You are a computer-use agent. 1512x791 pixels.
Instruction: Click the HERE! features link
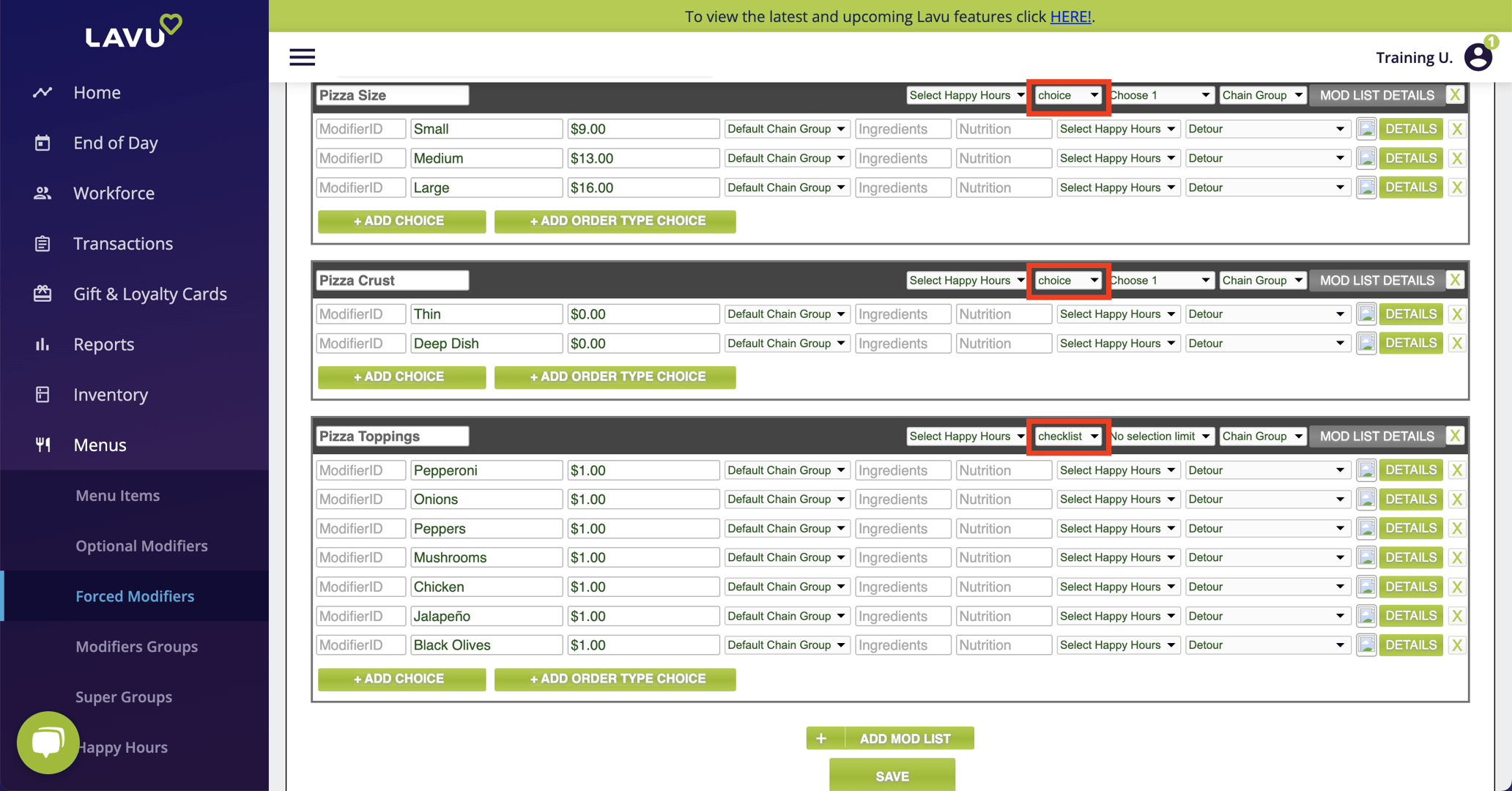point(1070,16)
